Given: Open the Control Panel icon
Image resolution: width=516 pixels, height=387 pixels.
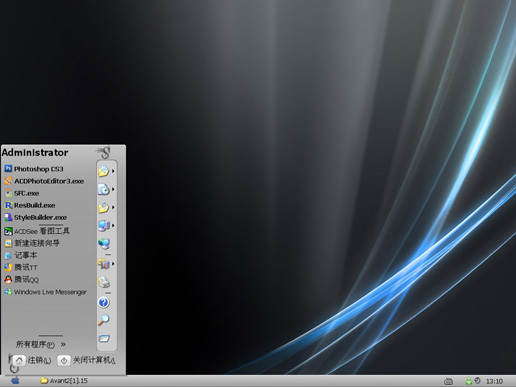Looking at the screenshot, I should [x=104, y=264].
